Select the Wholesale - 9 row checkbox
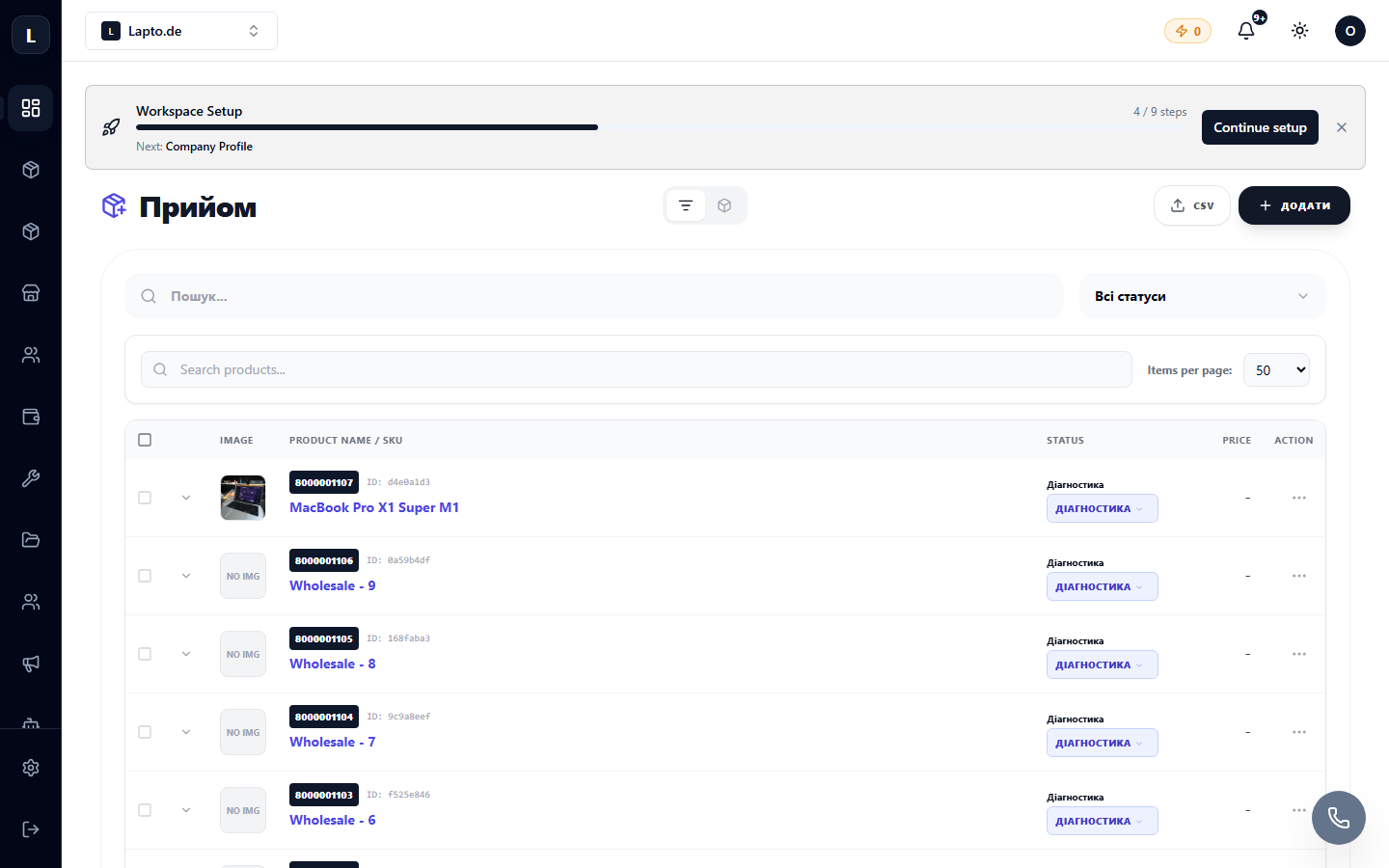 145,576
